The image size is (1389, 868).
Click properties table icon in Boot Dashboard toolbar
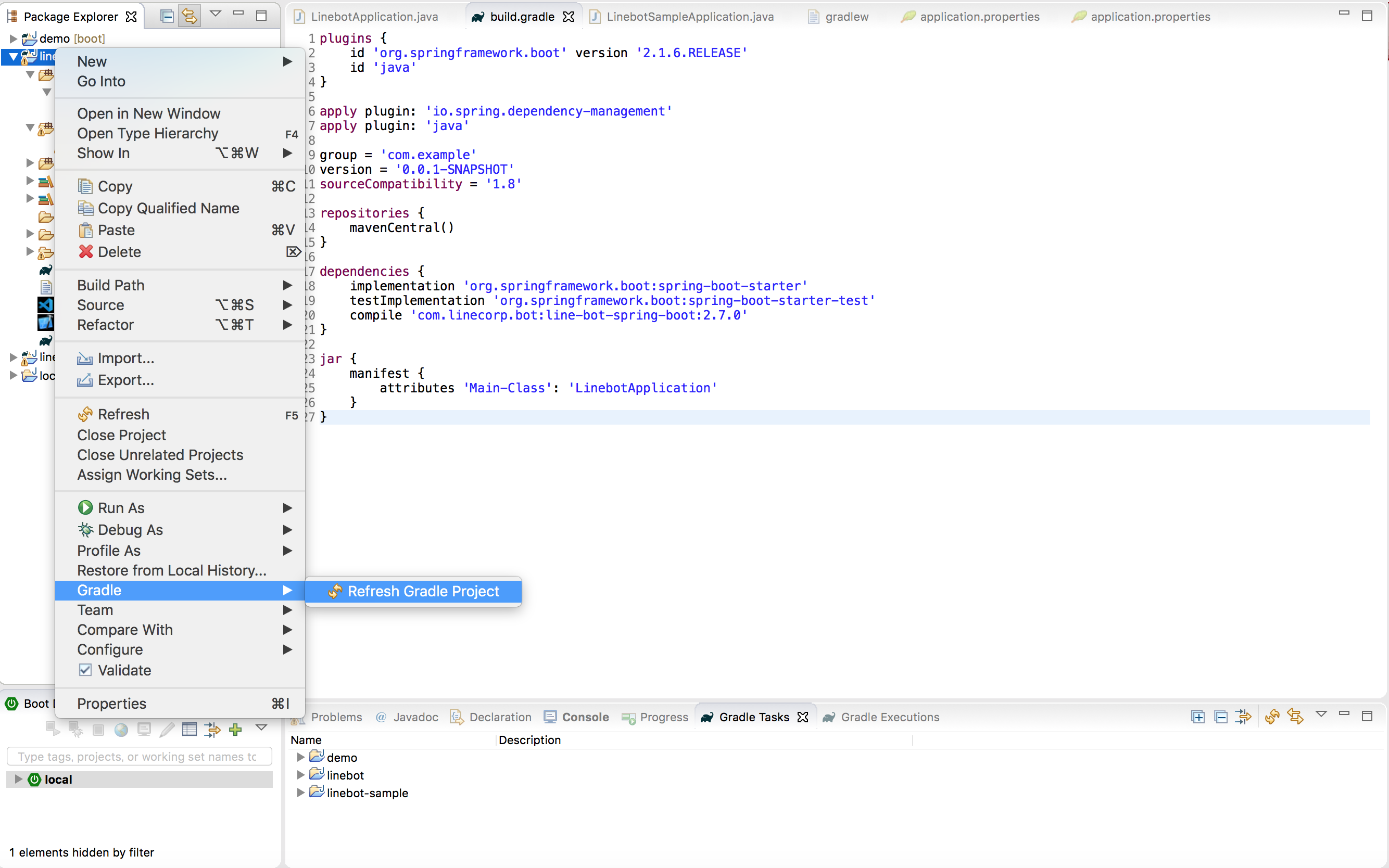coord(189,730)
